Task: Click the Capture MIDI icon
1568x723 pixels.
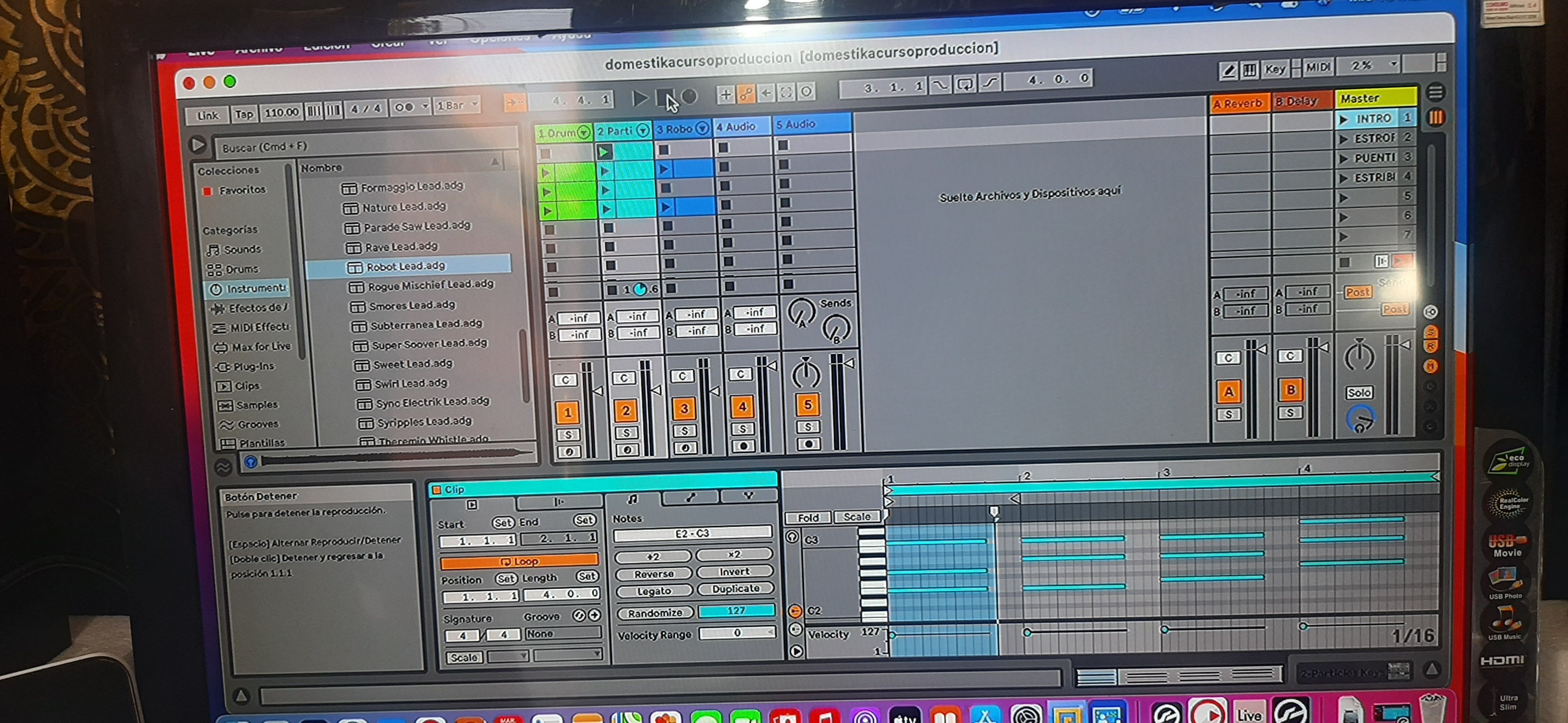Action: (x=786, y=93)
